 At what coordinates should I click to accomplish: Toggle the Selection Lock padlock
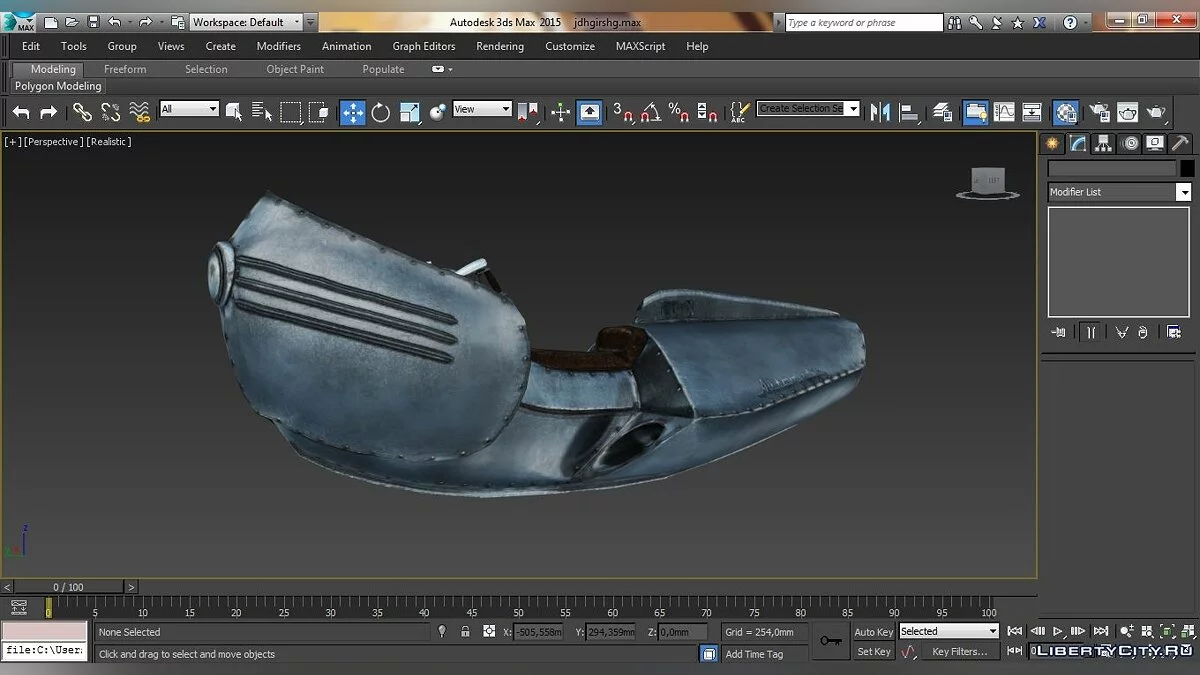pyautogui.click(x=465, y=631)
